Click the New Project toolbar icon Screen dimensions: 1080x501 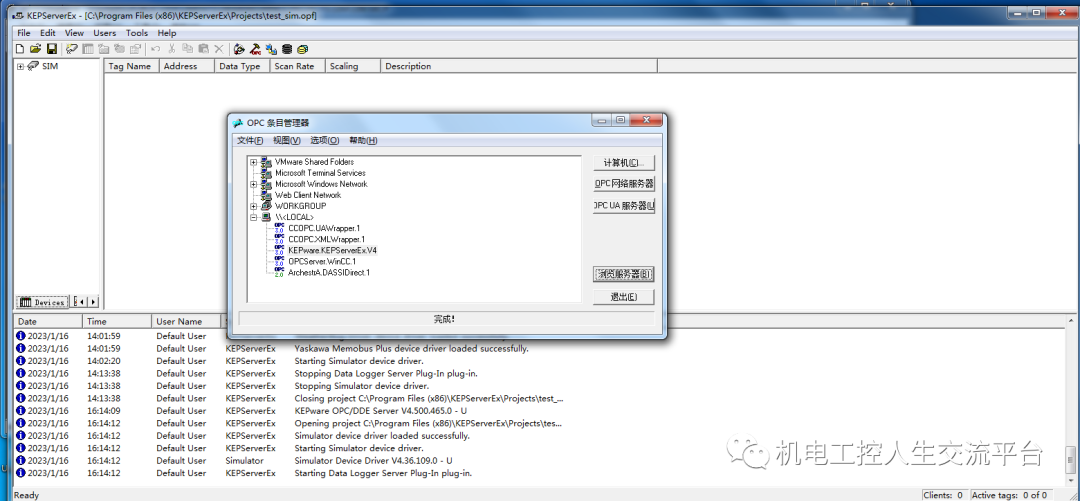20,48
